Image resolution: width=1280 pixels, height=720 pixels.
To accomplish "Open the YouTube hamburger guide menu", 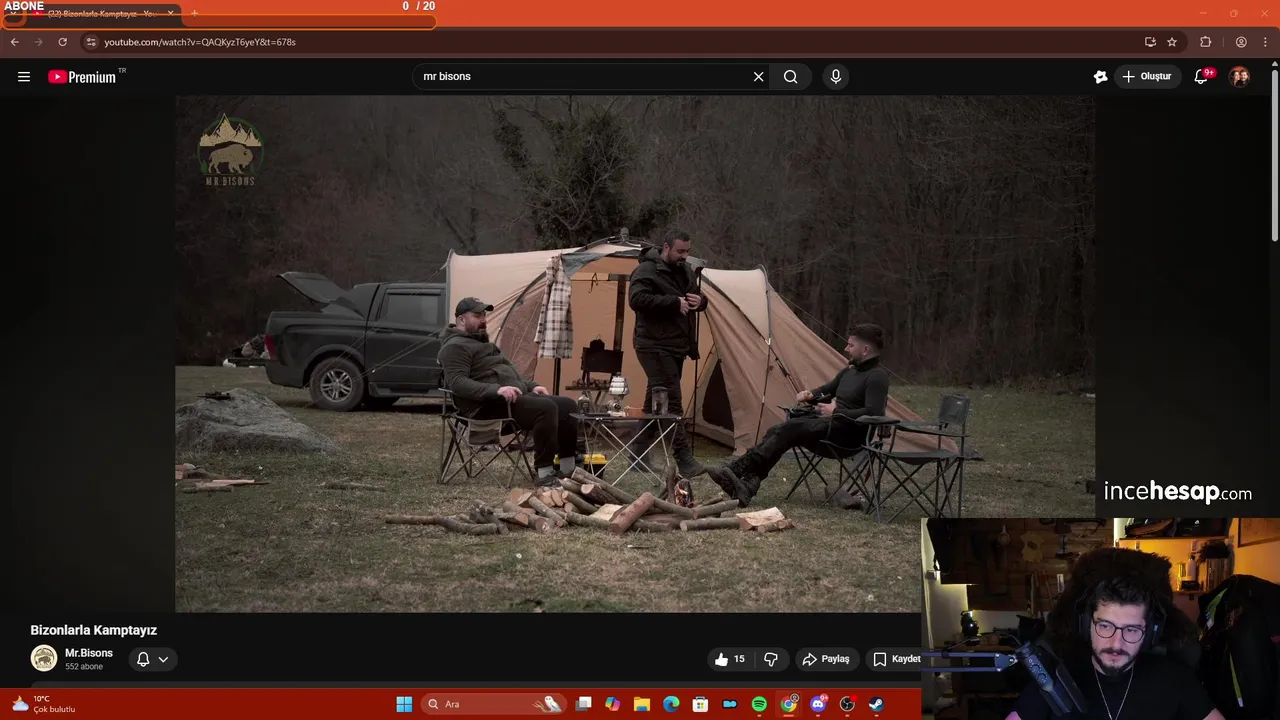I will coord(24,77).
